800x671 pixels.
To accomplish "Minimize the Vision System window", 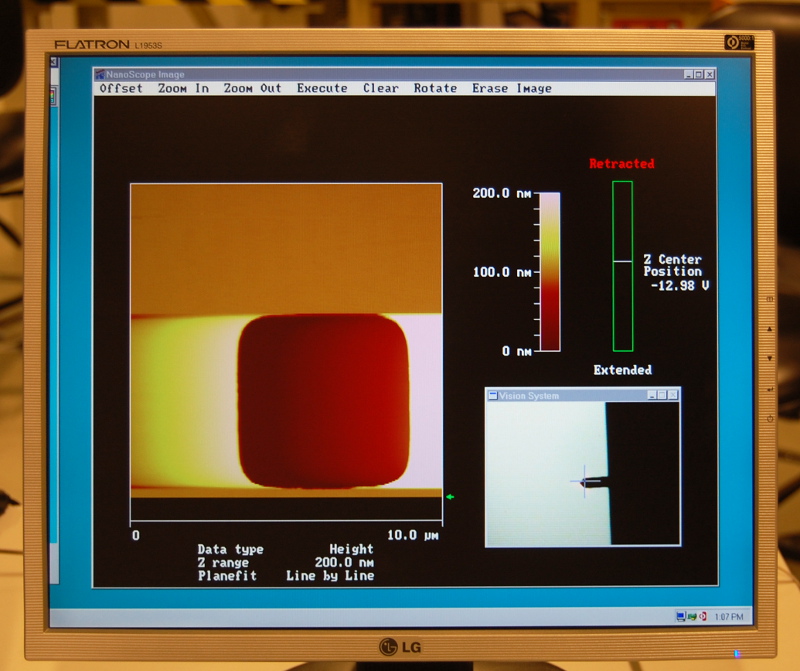I will tap(652, 395).
